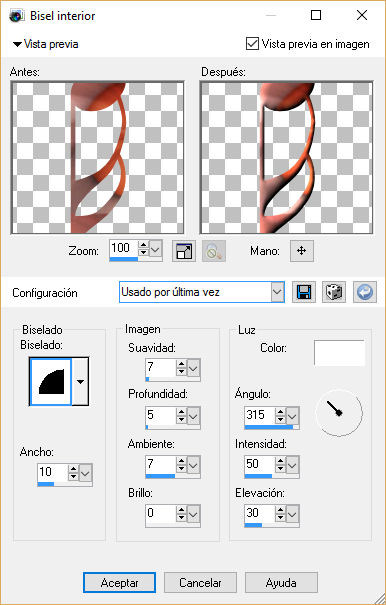Screen dimensions: 386x605
Task: Open the Zoom value dropdown arrow
Action: (155, 250)
